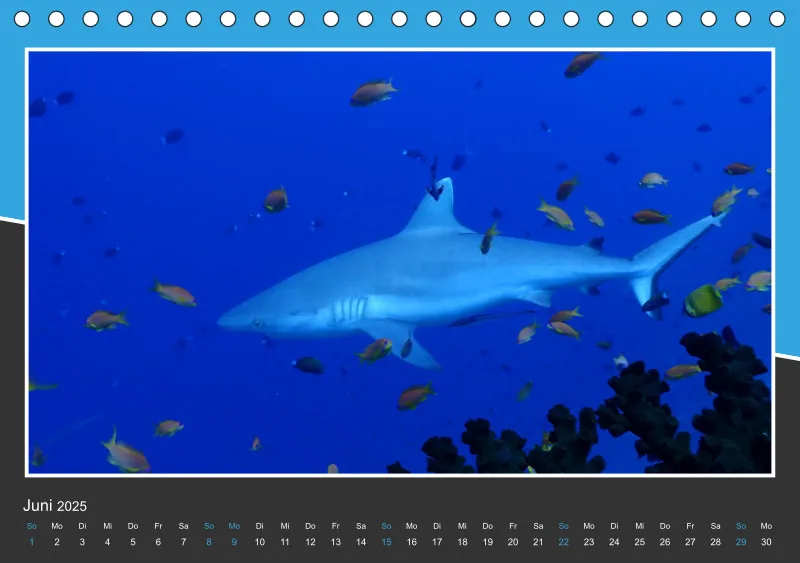
Task: Click date 2 in the calendar row
Action: [57, 542]
